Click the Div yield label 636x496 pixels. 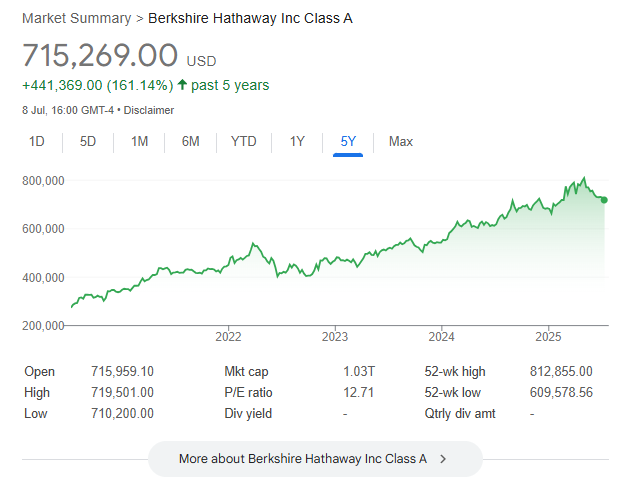(248, 414)
